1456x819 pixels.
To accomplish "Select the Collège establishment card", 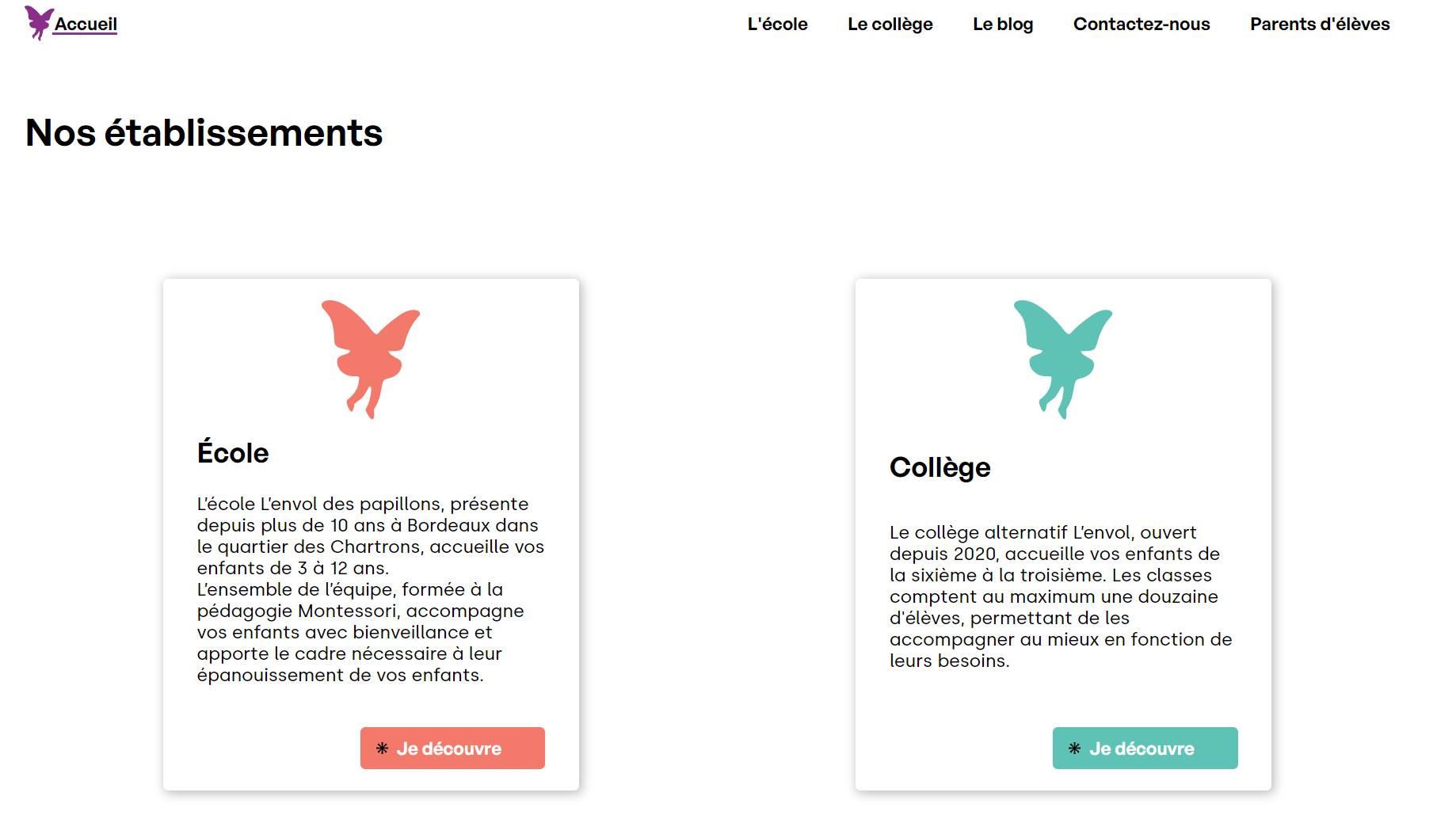I will (1063, 535).
